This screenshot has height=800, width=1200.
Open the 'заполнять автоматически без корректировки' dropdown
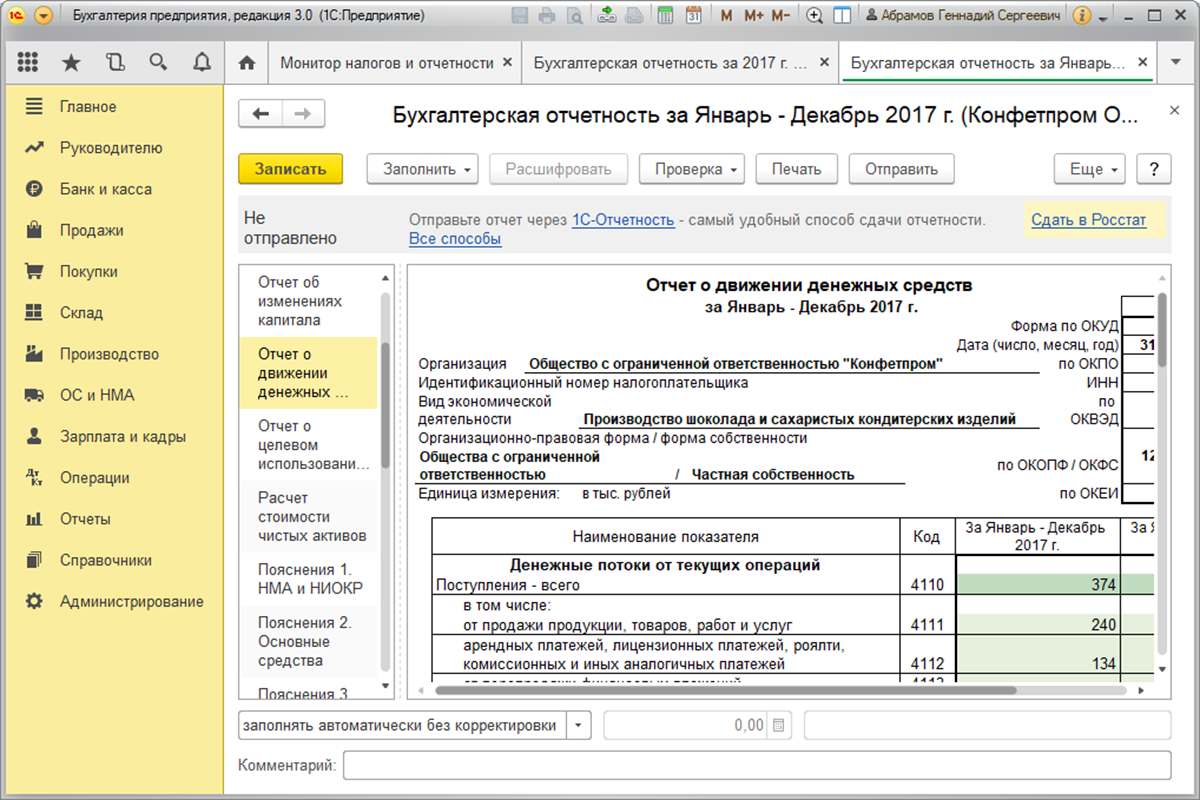[577, 726]
